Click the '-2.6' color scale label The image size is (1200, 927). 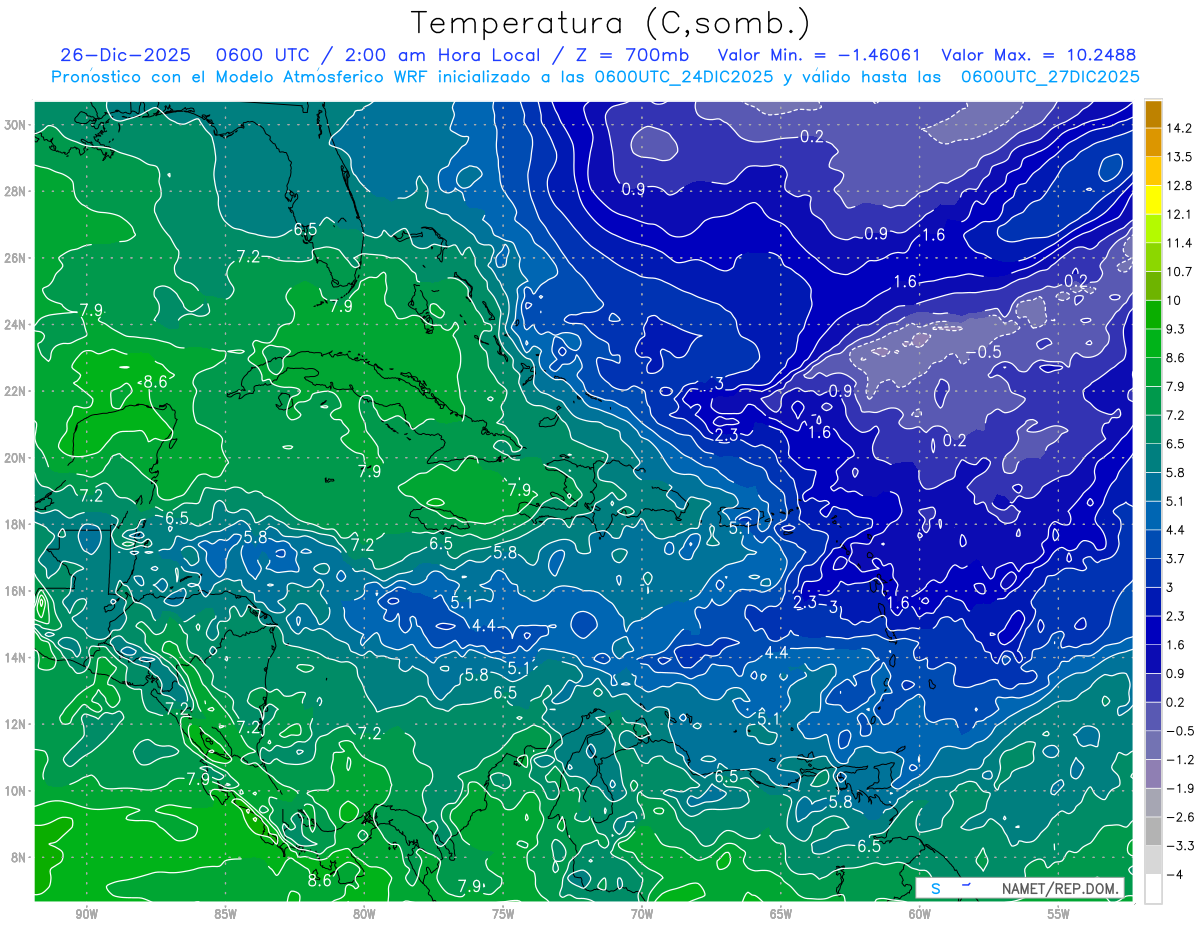1179,818
